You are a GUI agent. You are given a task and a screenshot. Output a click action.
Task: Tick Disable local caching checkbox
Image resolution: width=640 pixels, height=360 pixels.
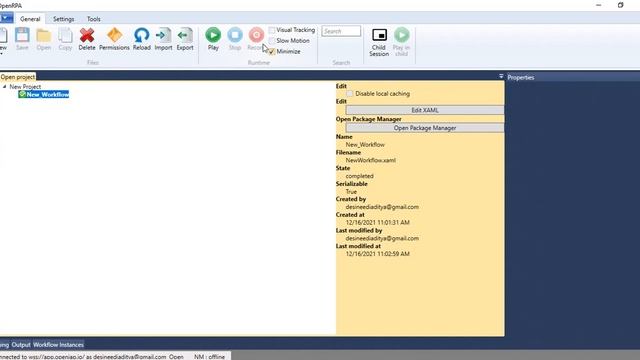[350, 93]
